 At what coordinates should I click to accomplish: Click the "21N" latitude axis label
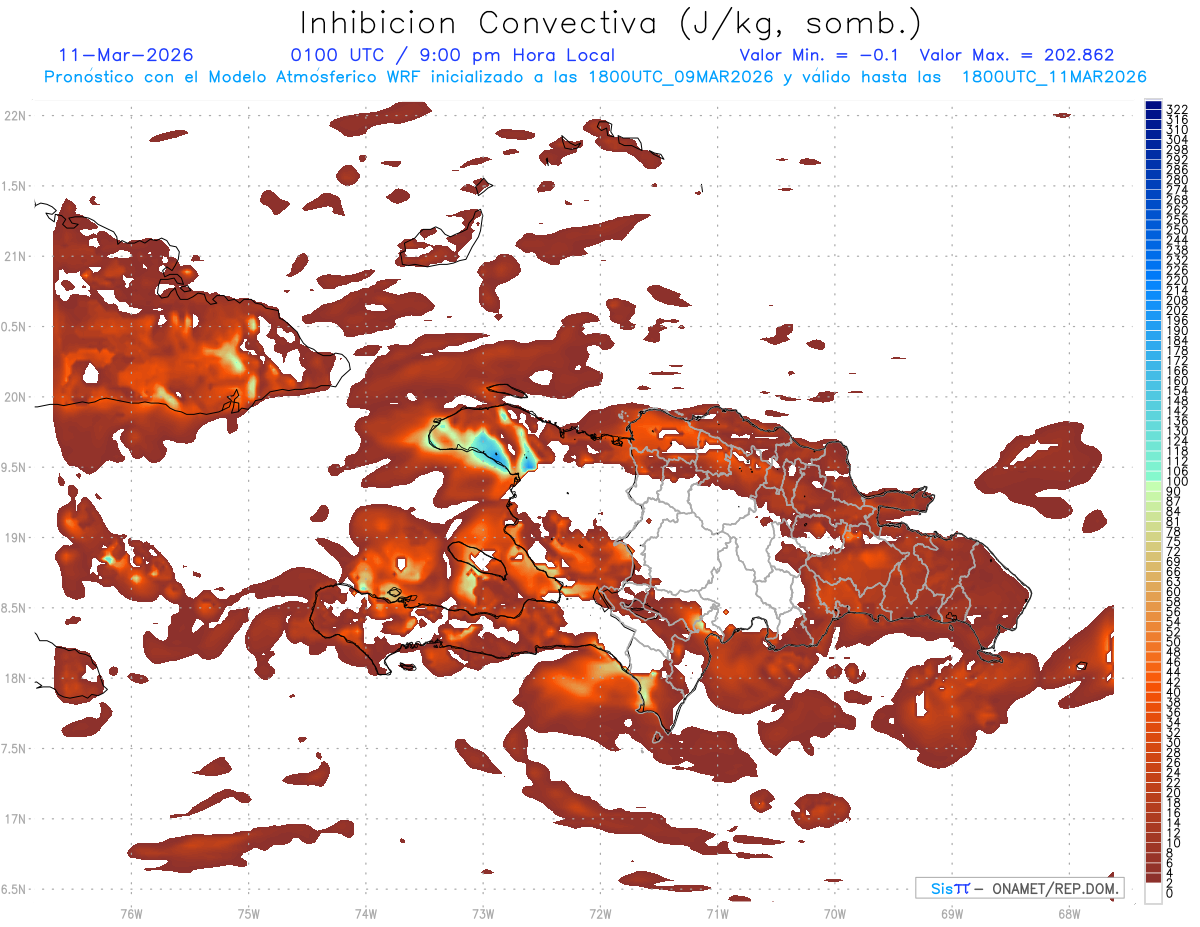click(15, 256)
